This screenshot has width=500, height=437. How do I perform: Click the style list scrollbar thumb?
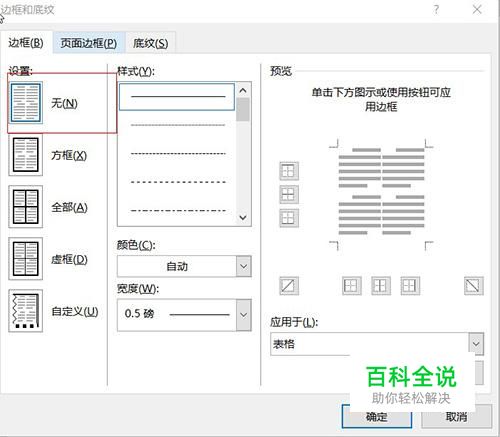click(243, 109)
